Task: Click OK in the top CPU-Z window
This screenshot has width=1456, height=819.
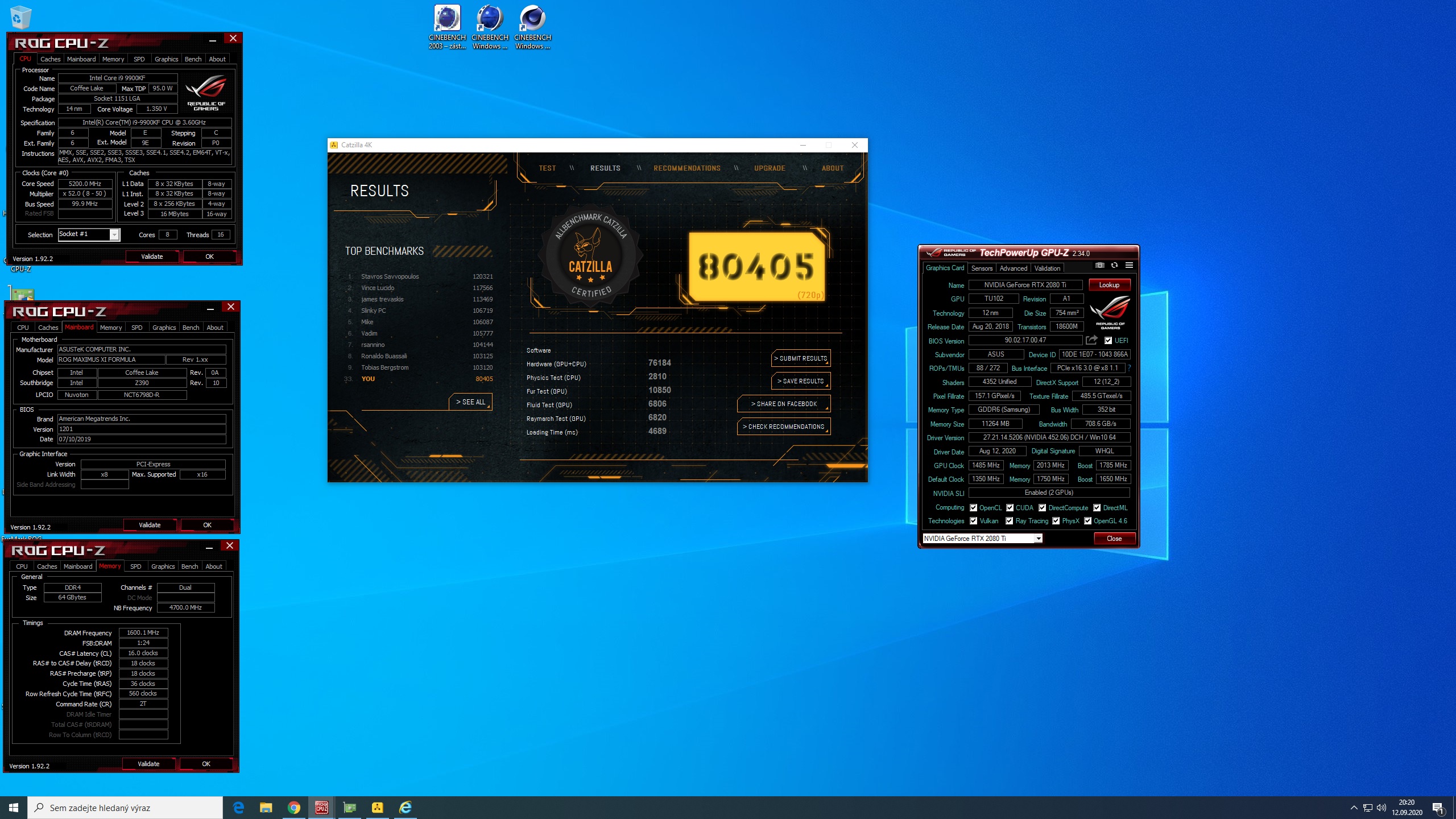Action: tap(209, 257)
